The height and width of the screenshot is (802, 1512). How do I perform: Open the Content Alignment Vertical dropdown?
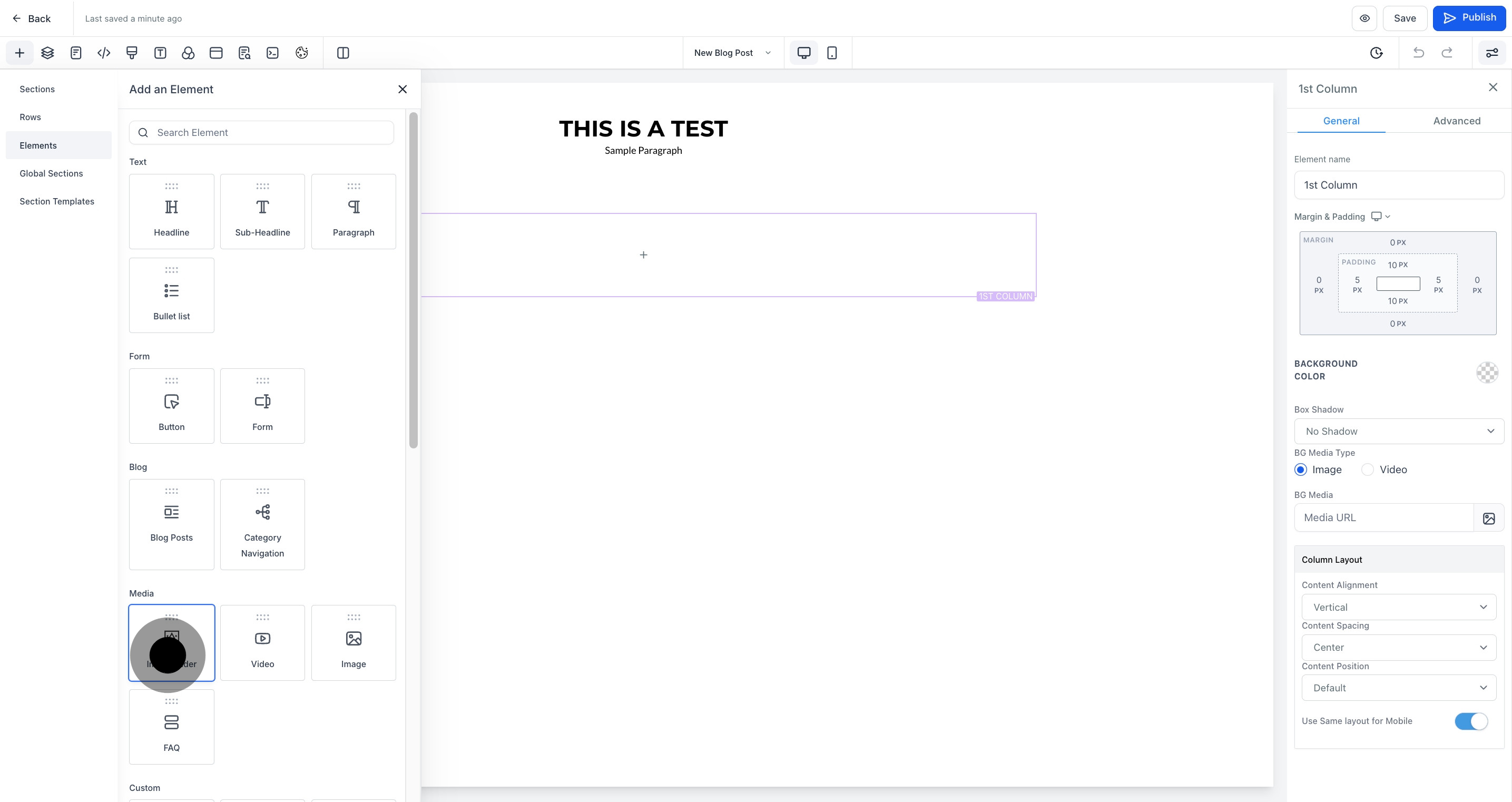[x=1399, y=607]
